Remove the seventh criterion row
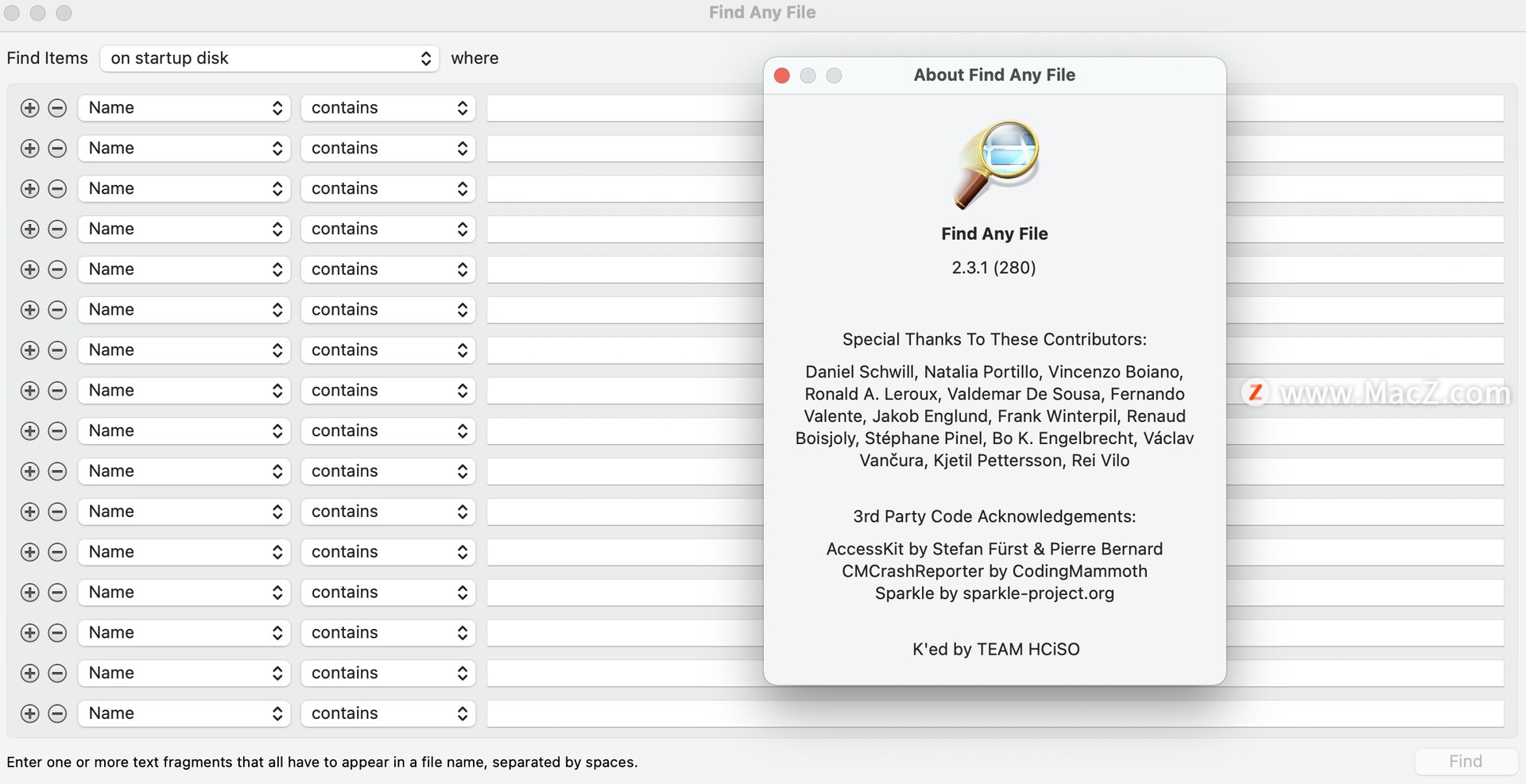This screenshot has width=1526, height=784. coord(57,350)
